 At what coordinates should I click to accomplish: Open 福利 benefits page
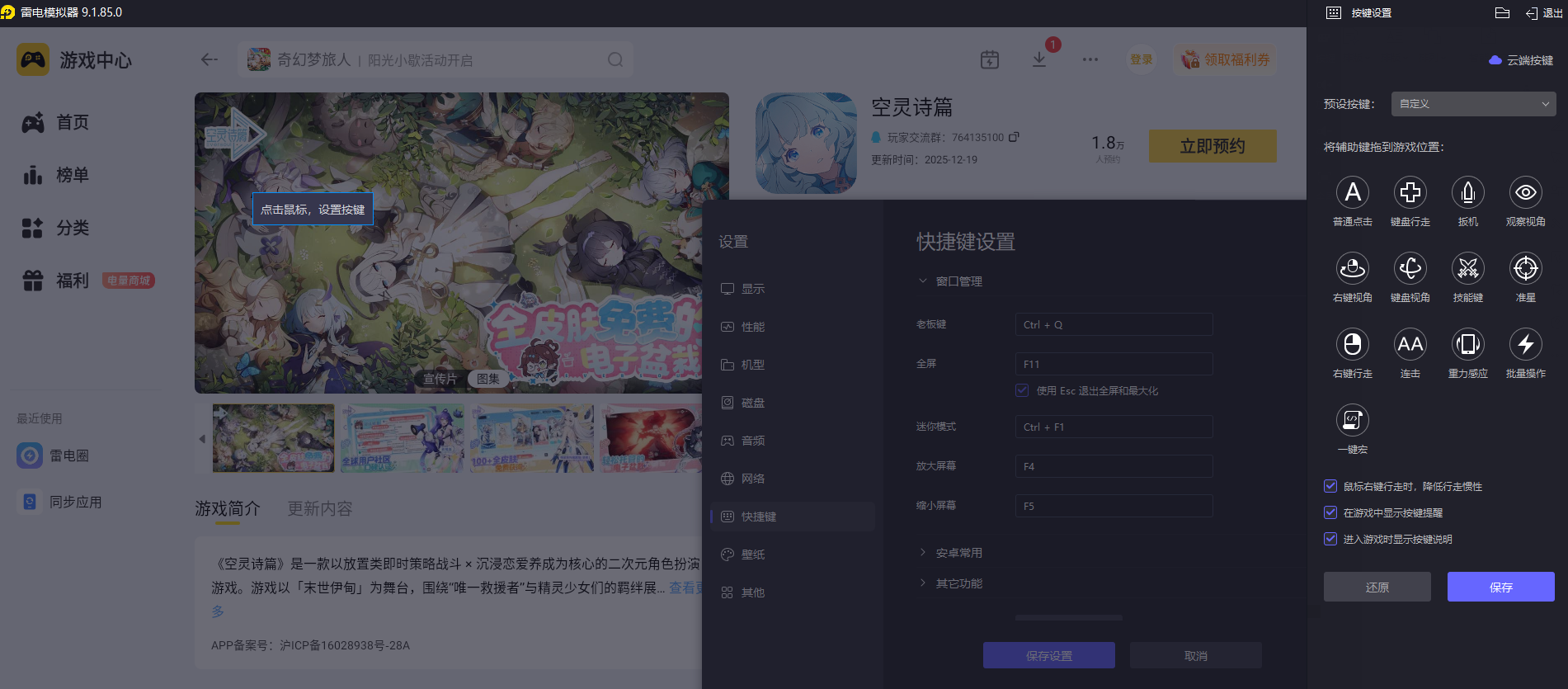tap(55, 281)
